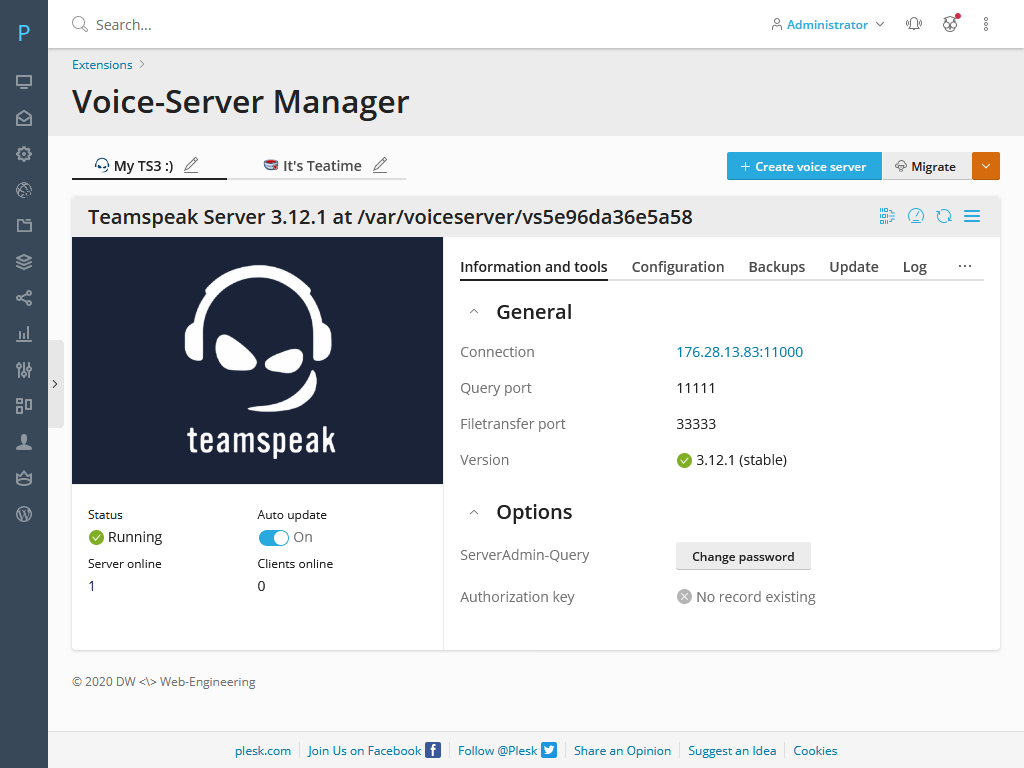Open the Administrator account dropdown

(827, 23)
